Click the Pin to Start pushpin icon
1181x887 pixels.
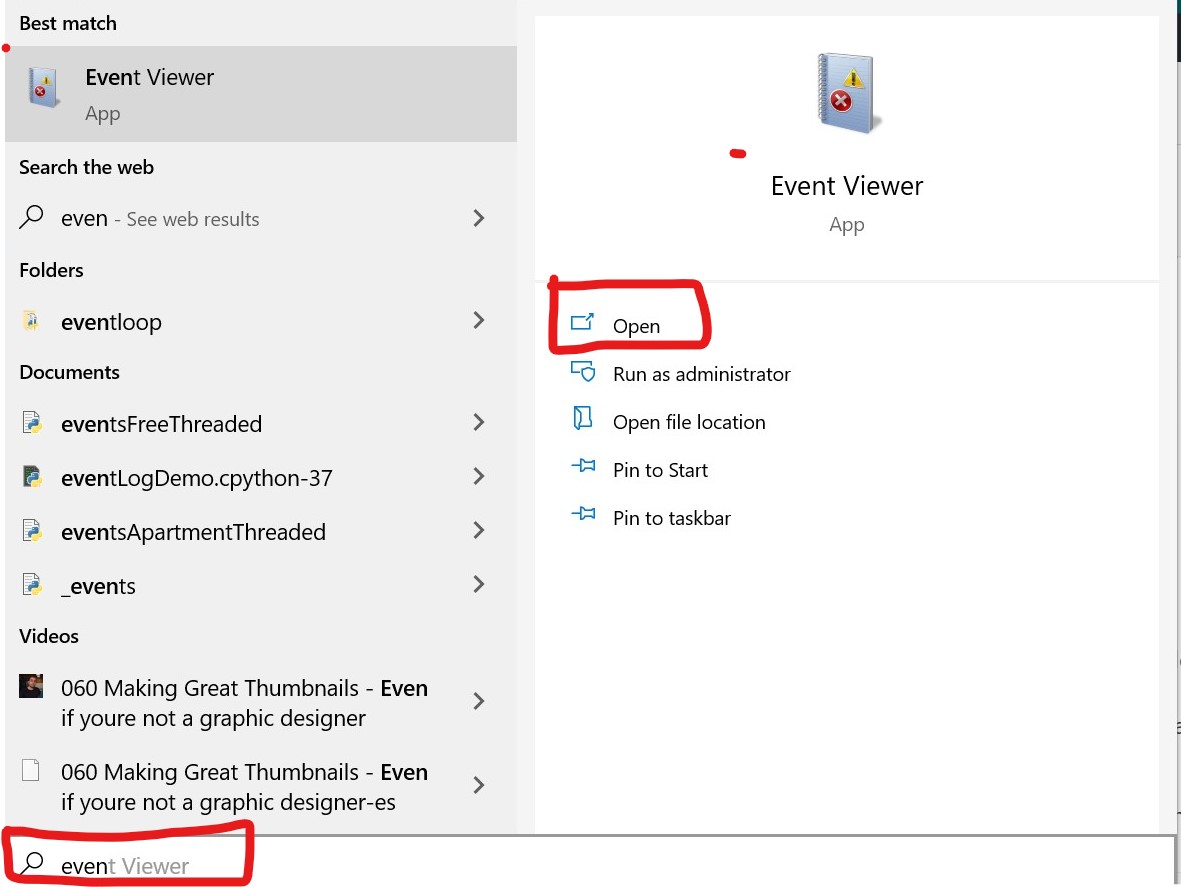pyautogui.click(x=584, y=469)
